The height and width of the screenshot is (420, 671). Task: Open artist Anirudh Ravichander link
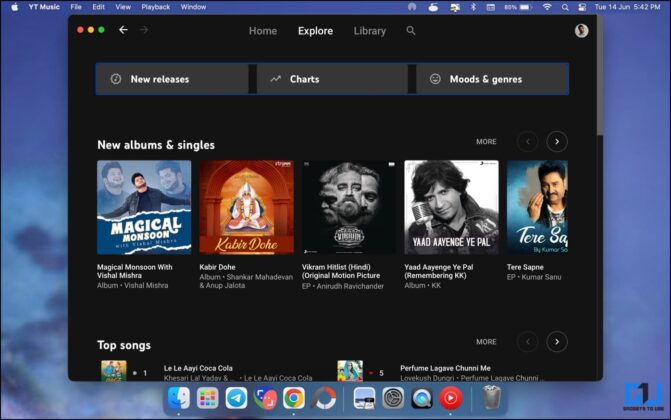[x=350, y=286]
